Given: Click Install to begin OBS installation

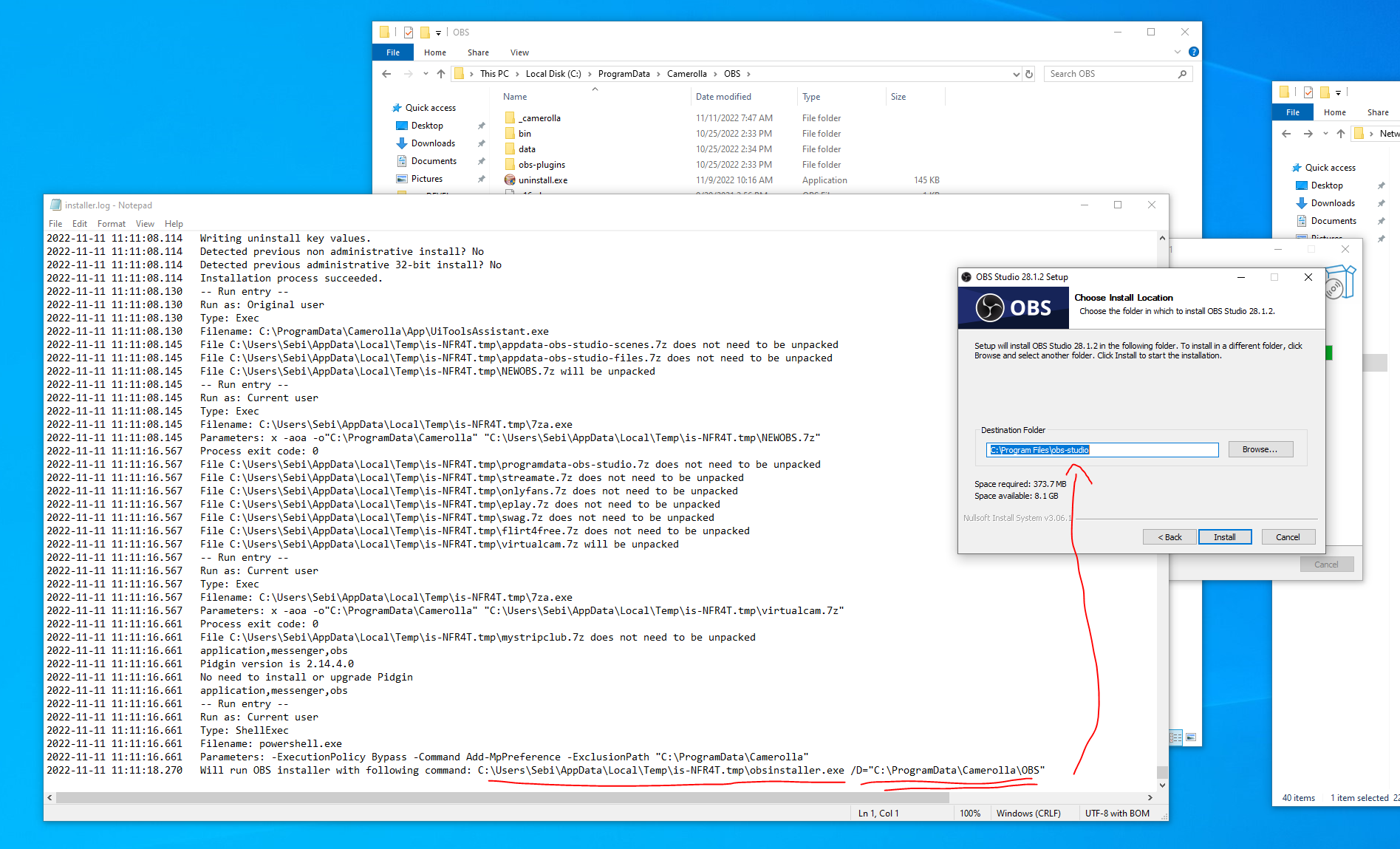Looking at the screenshot, I should coord(1225,536).
